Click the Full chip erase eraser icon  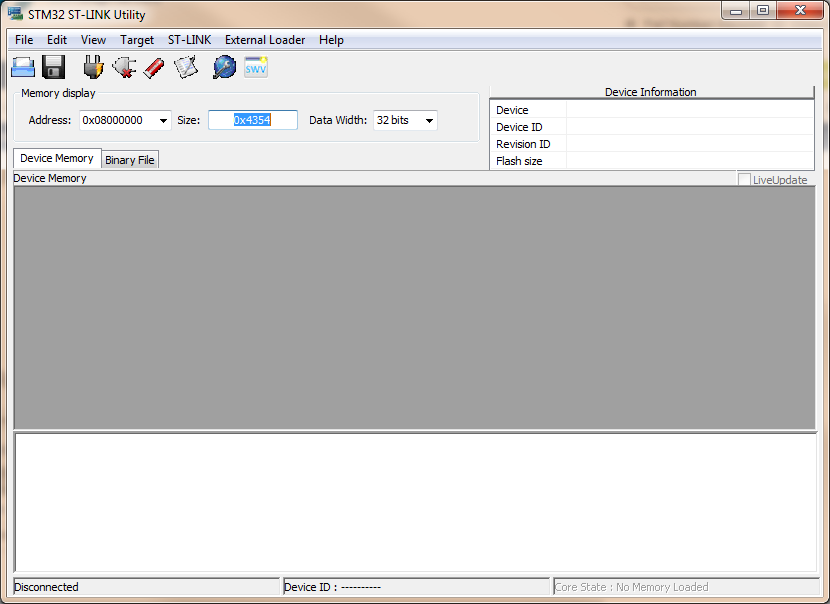coord(154,68)
